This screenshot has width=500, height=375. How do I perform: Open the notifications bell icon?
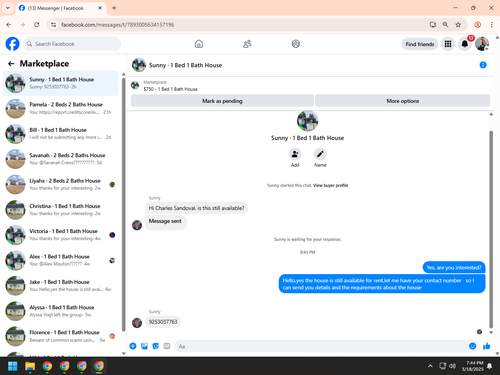point(465,44)
